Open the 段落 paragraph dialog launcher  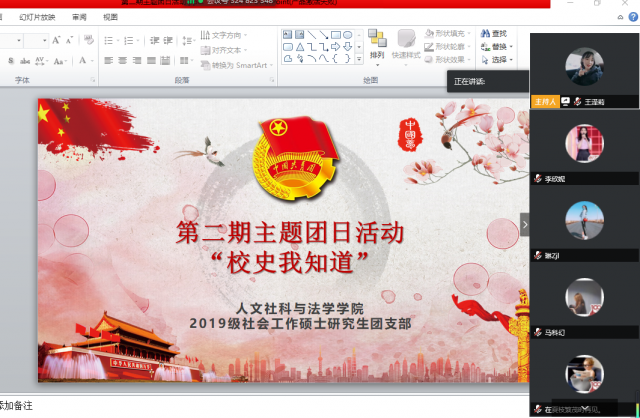pos(272,80)
